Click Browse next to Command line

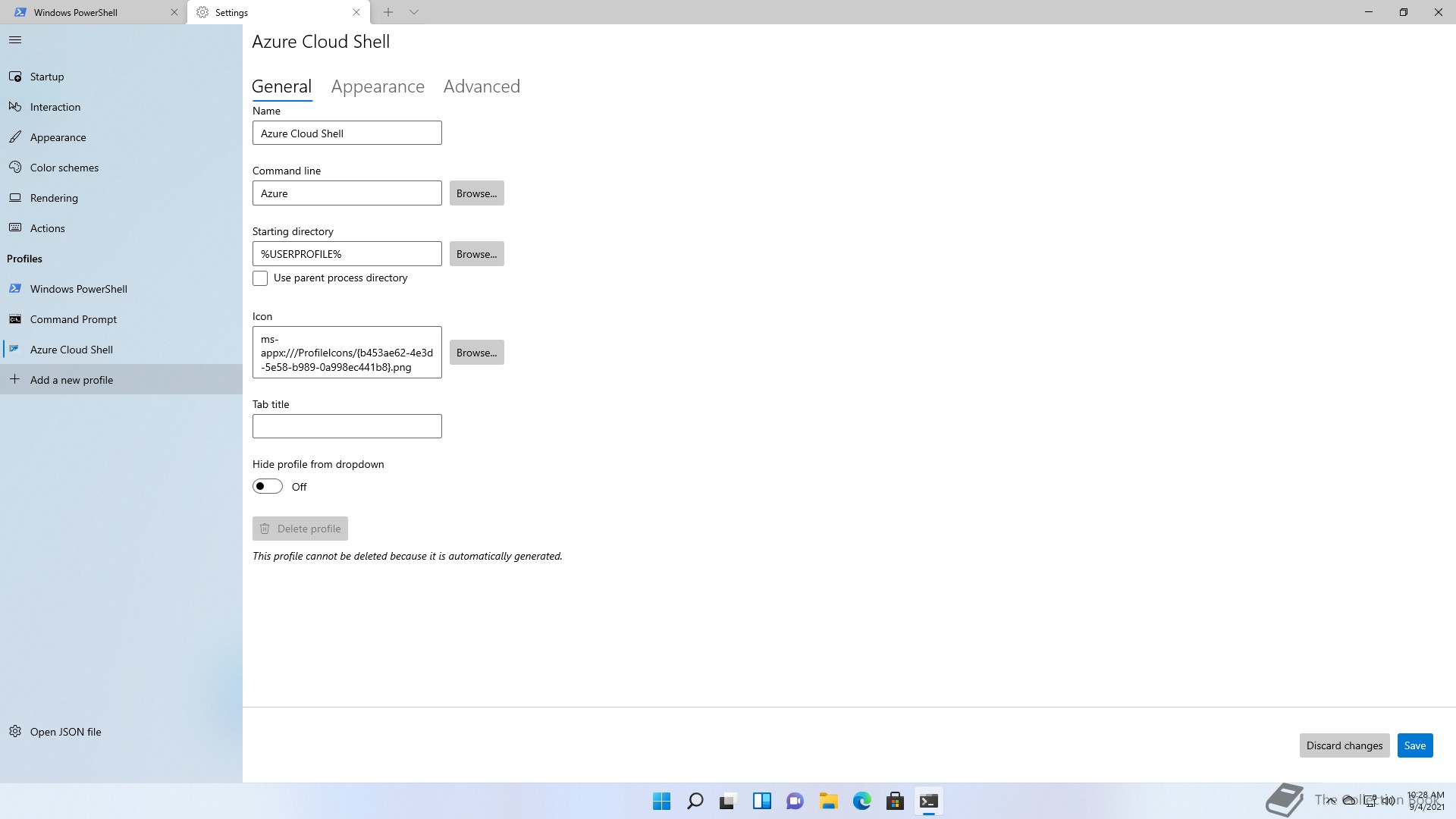(x=476, y=193)
